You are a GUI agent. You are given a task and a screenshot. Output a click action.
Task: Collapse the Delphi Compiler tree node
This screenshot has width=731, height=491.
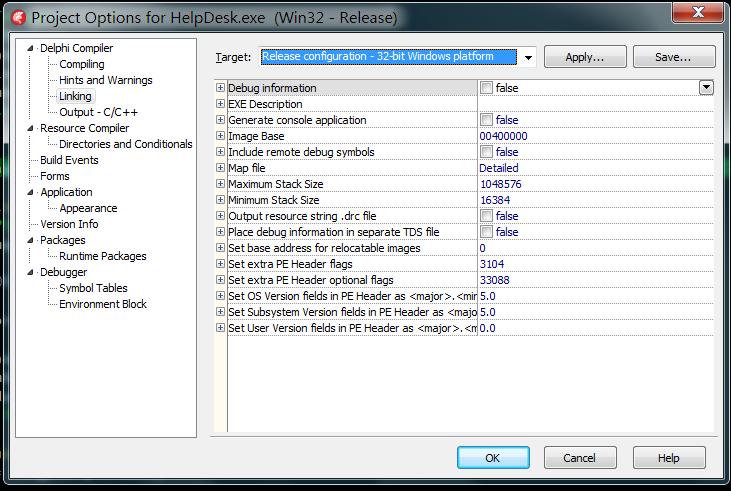pyautogui.click(x=30, y=48)
